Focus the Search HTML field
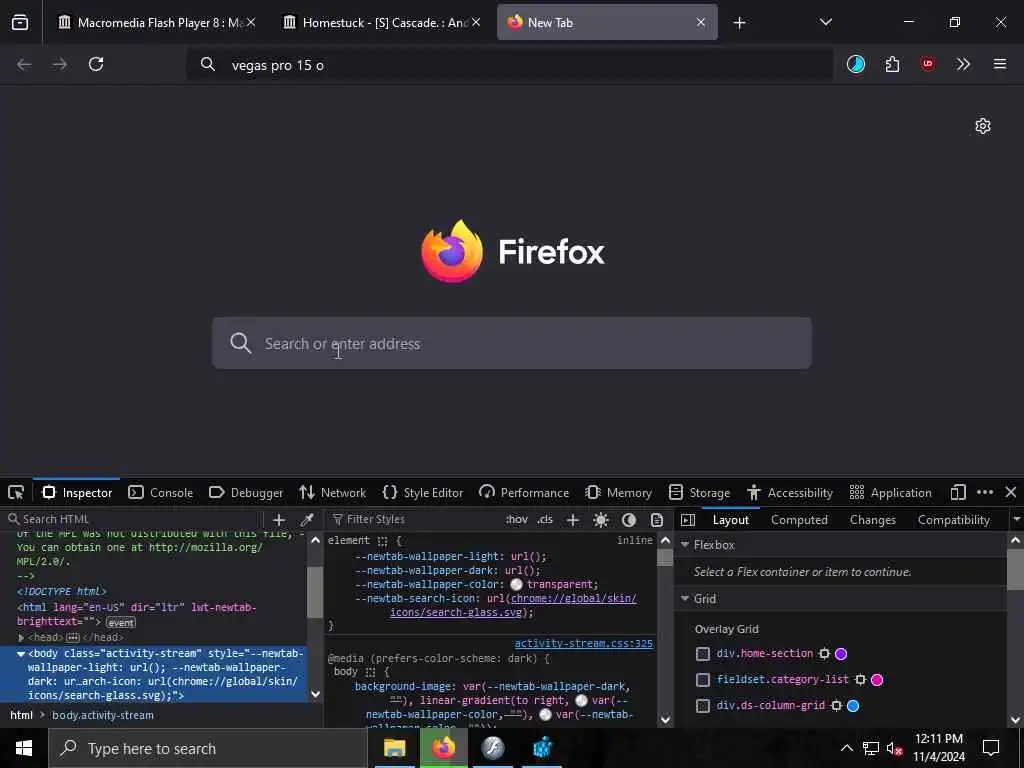Viewport: 1024px width, 768px height. click(134, 520)
